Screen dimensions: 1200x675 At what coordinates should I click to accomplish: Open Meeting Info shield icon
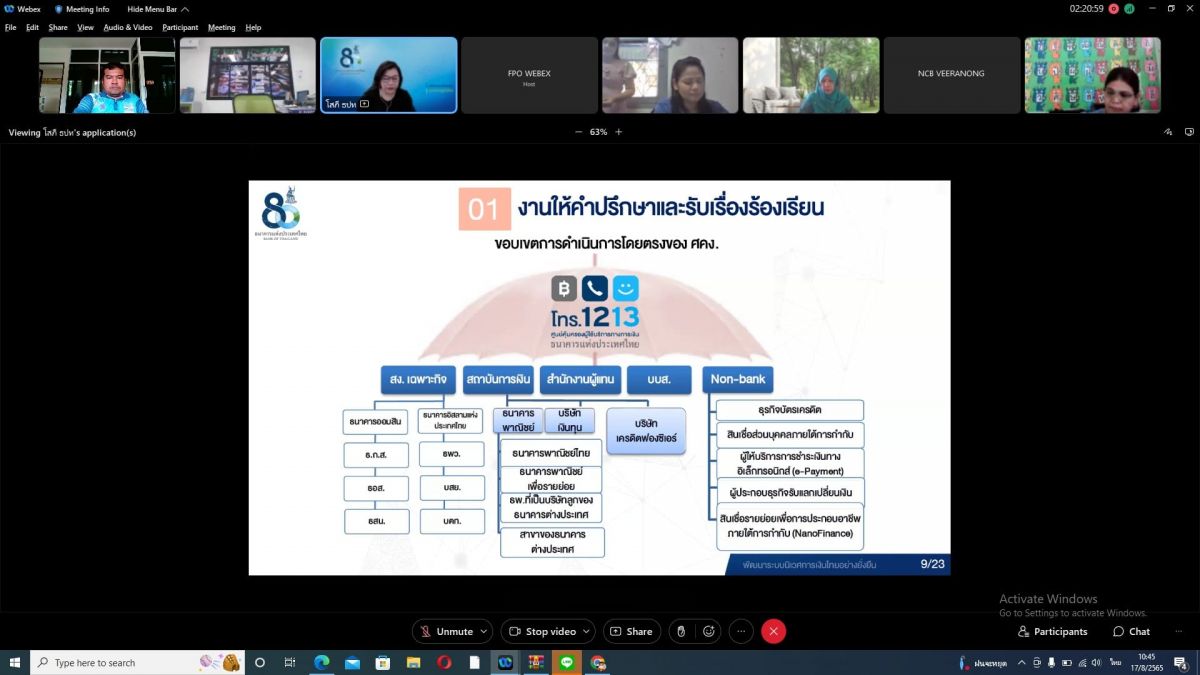coord(59,9)
